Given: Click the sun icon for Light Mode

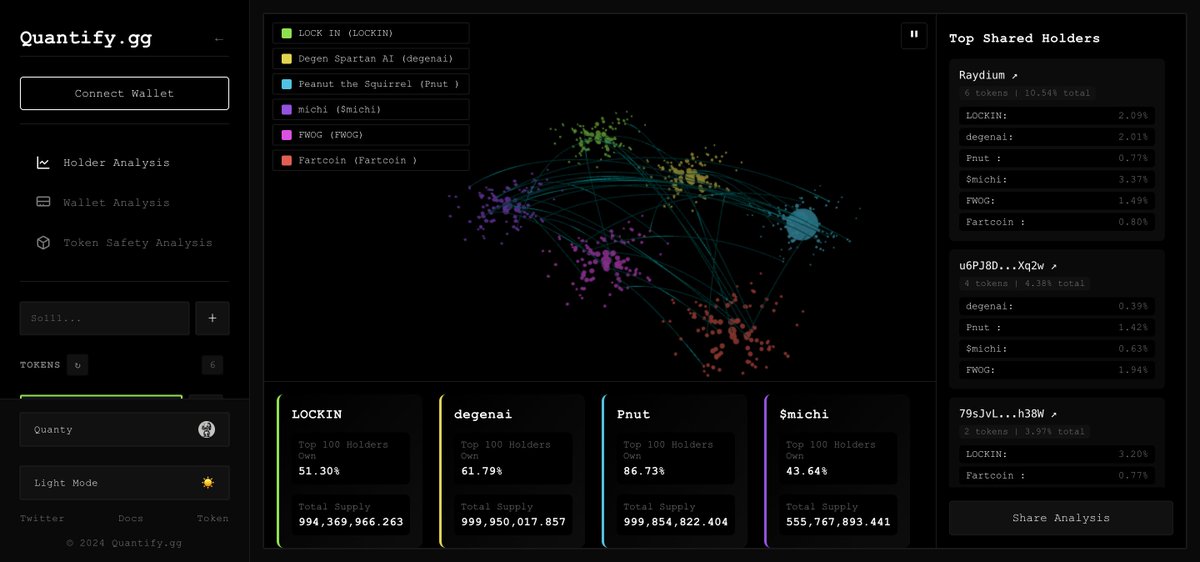Looking at the screenshot, I should 207,483.
